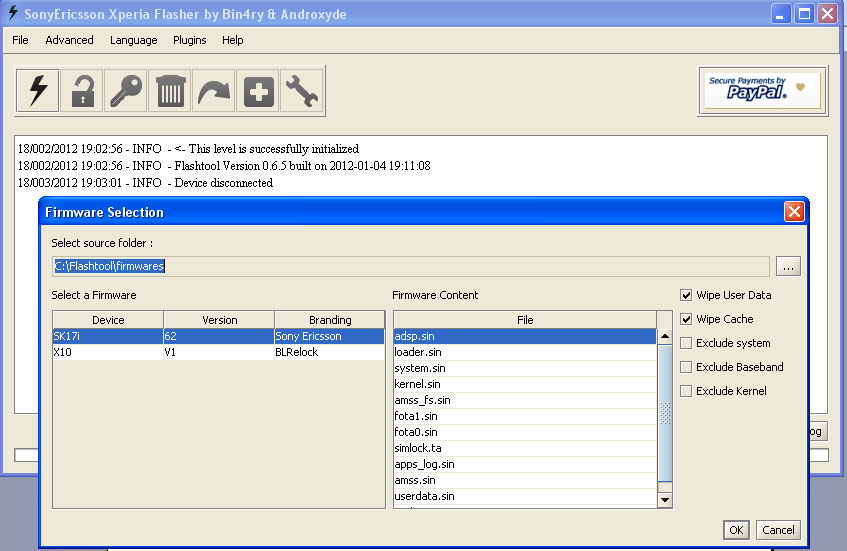Enable the Exclude Baseband checkbox
The width and height of the screenshot is (847, 551).
coord(686,367)
